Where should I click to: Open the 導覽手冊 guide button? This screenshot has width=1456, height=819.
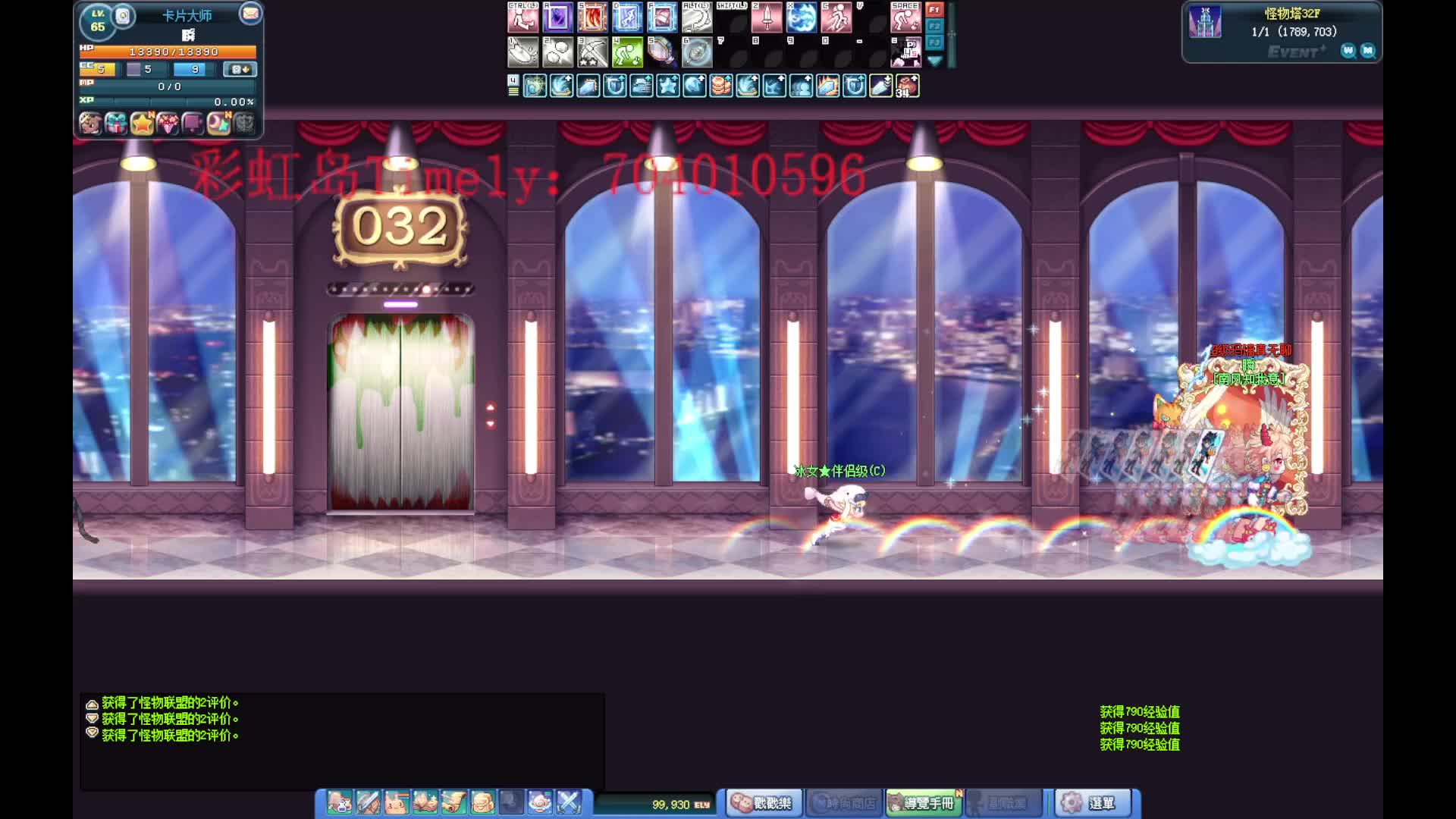923,802
